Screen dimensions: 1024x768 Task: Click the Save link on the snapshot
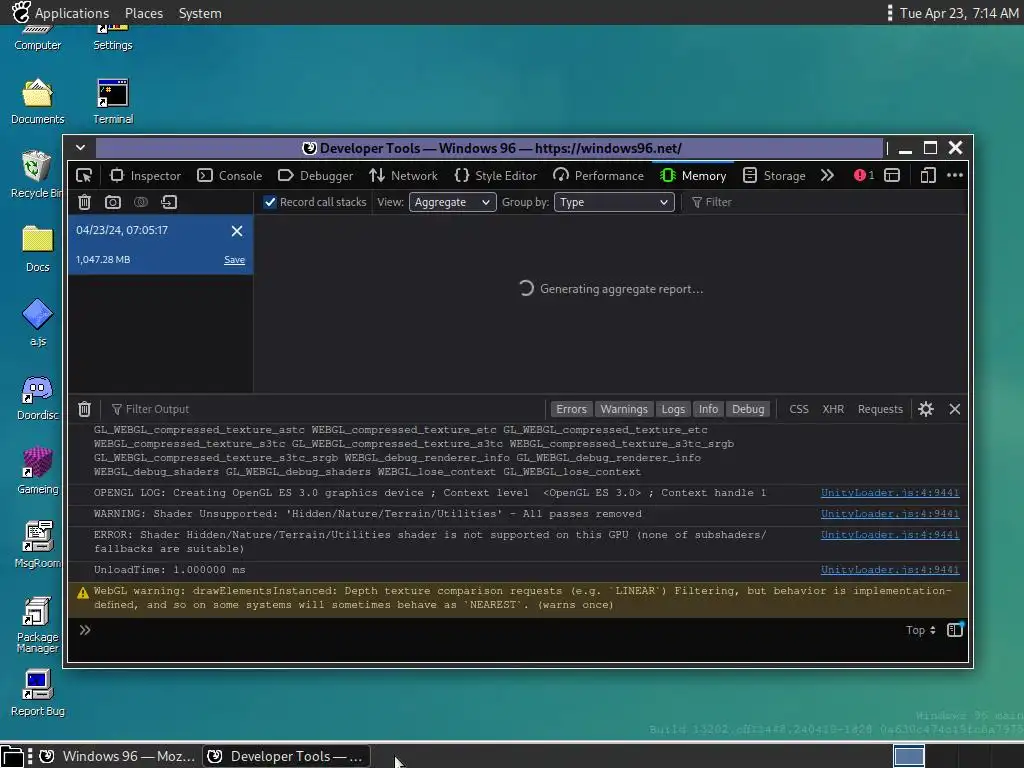coord(234,260)
